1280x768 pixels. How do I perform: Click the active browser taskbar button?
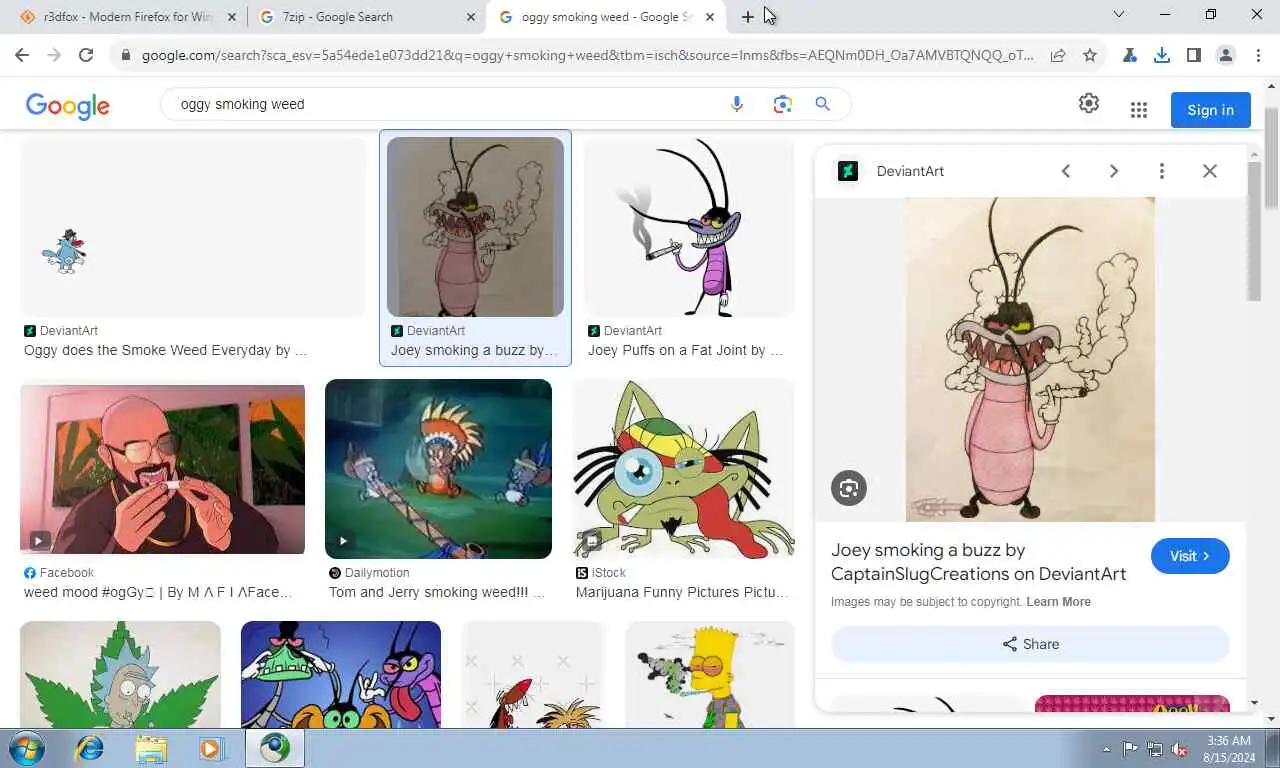(x=275, y=748)
